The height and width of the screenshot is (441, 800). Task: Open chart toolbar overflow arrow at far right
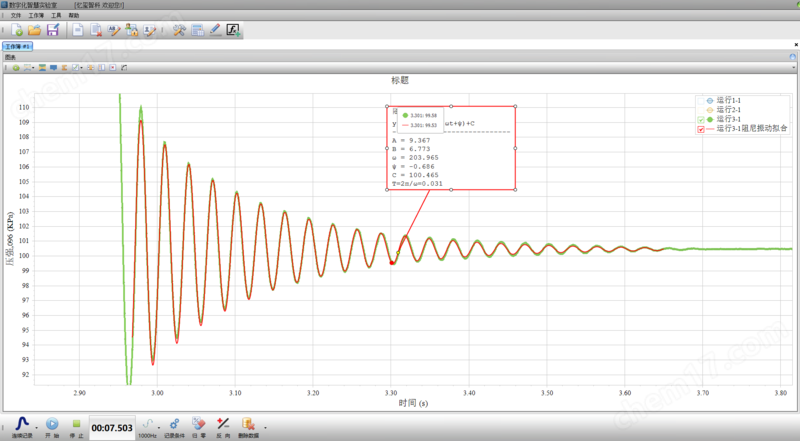click(793, 67)
